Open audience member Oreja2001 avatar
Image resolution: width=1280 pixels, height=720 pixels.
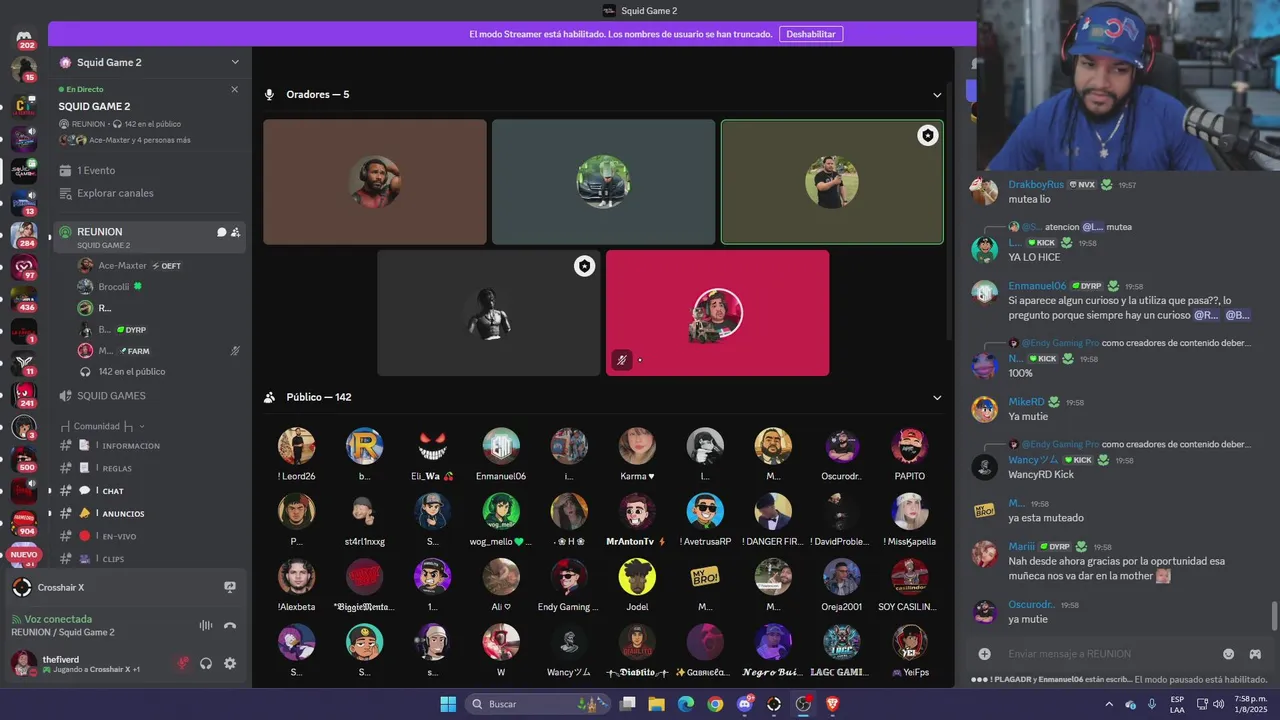(x=841, y=577)
